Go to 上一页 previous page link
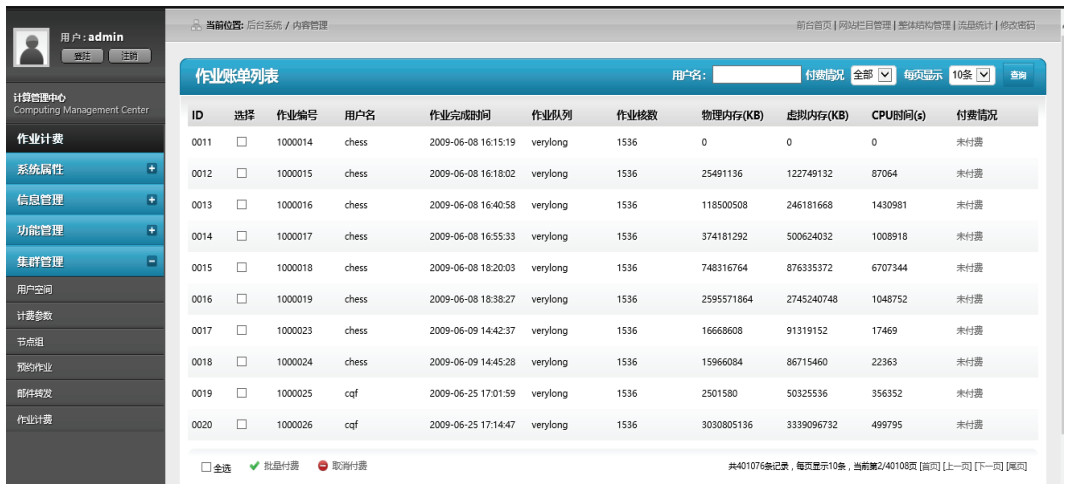The image size is (1070, 491). [957, 466]
